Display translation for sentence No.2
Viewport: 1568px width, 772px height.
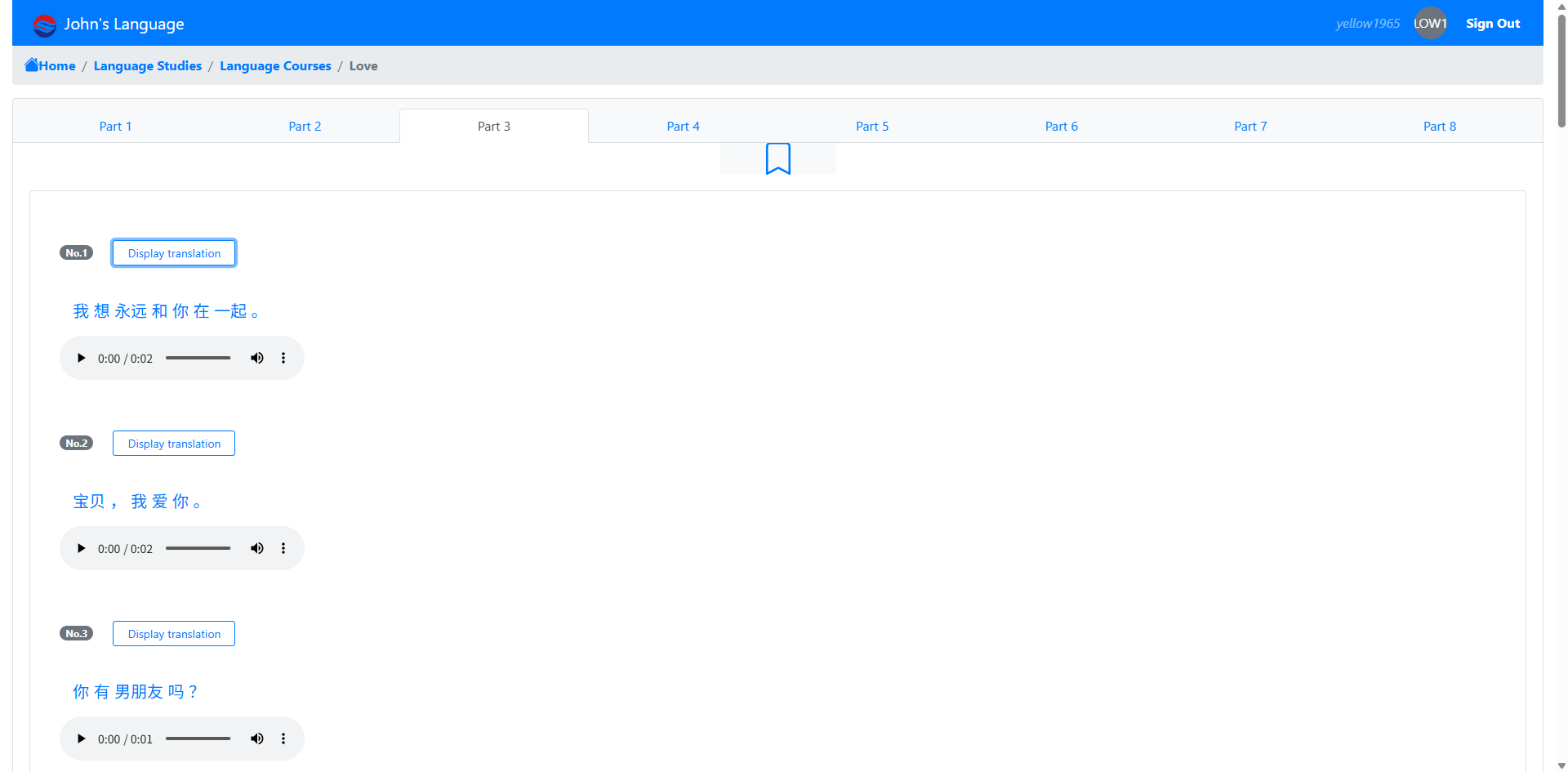coord(174,444)
